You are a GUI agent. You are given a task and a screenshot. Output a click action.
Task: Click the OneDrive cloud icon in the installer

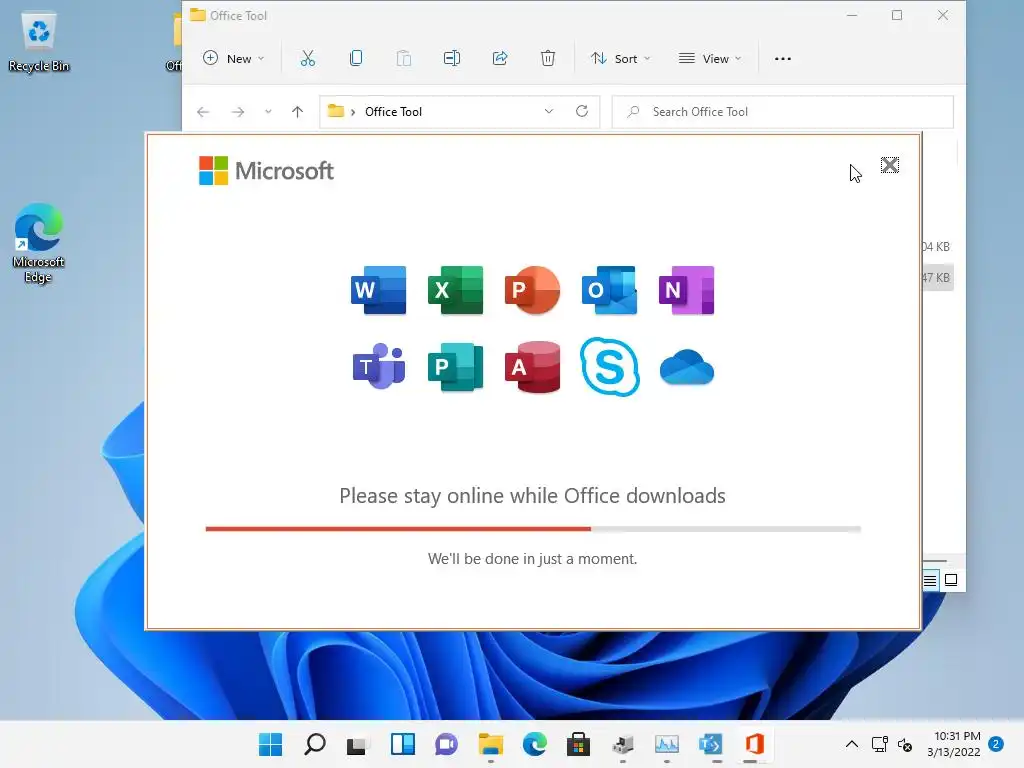686,367
